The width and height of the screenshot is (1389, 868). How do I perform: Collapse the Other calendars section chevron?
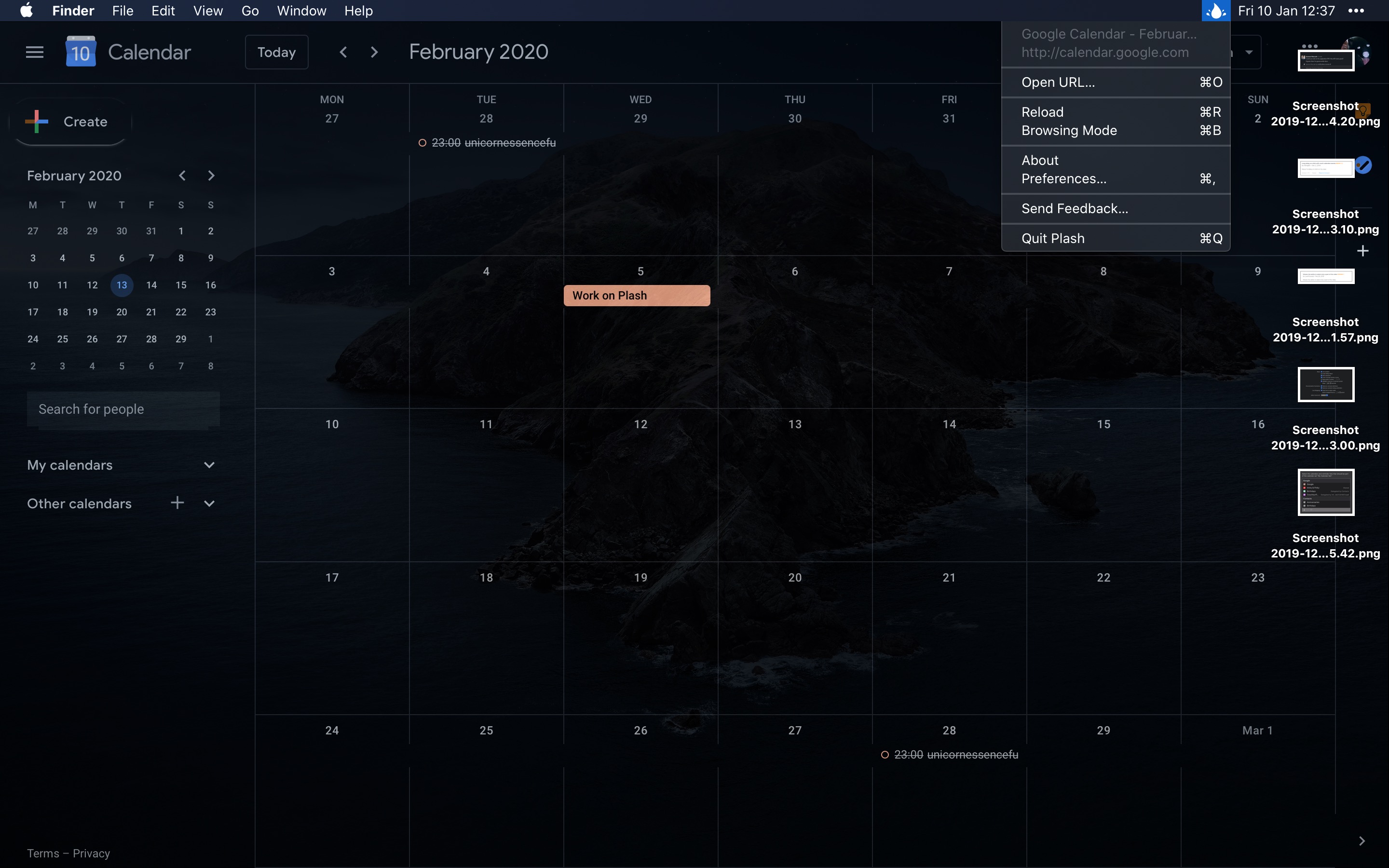pos(209,503)
